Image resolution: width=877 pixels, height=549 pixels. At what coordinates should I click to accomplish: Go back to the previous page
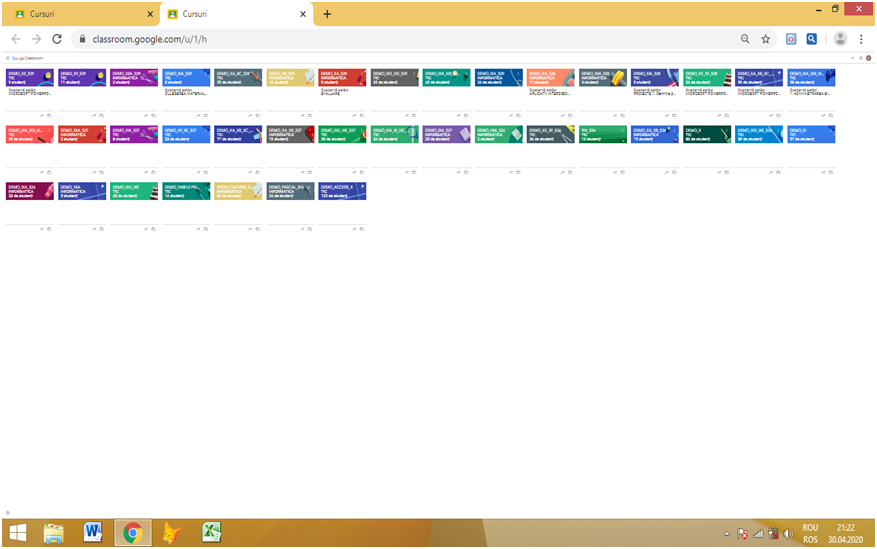click(x=16, y=39)
